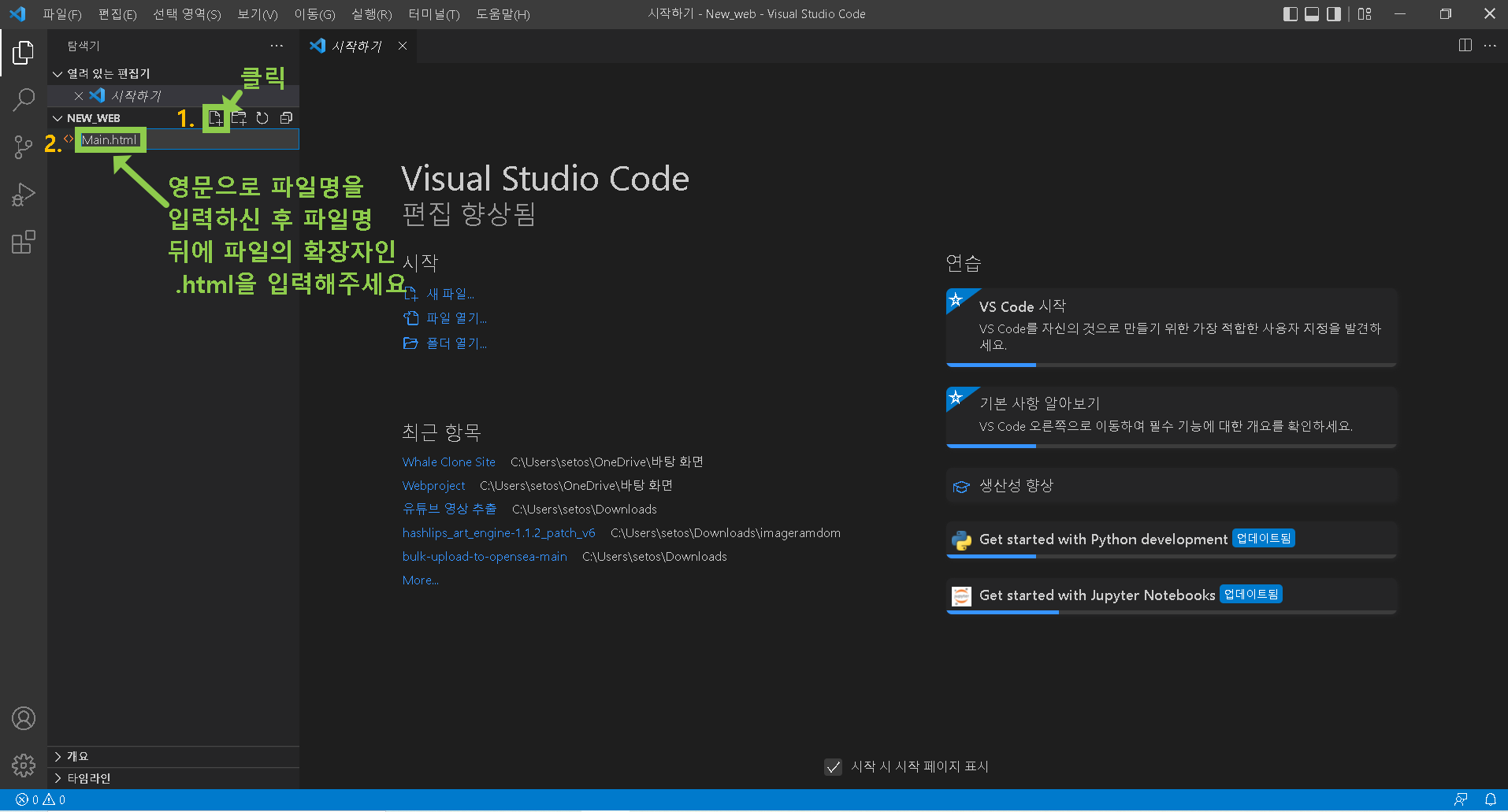
Task: Click the VS Code logo in title bar
Action: [17, 14]
